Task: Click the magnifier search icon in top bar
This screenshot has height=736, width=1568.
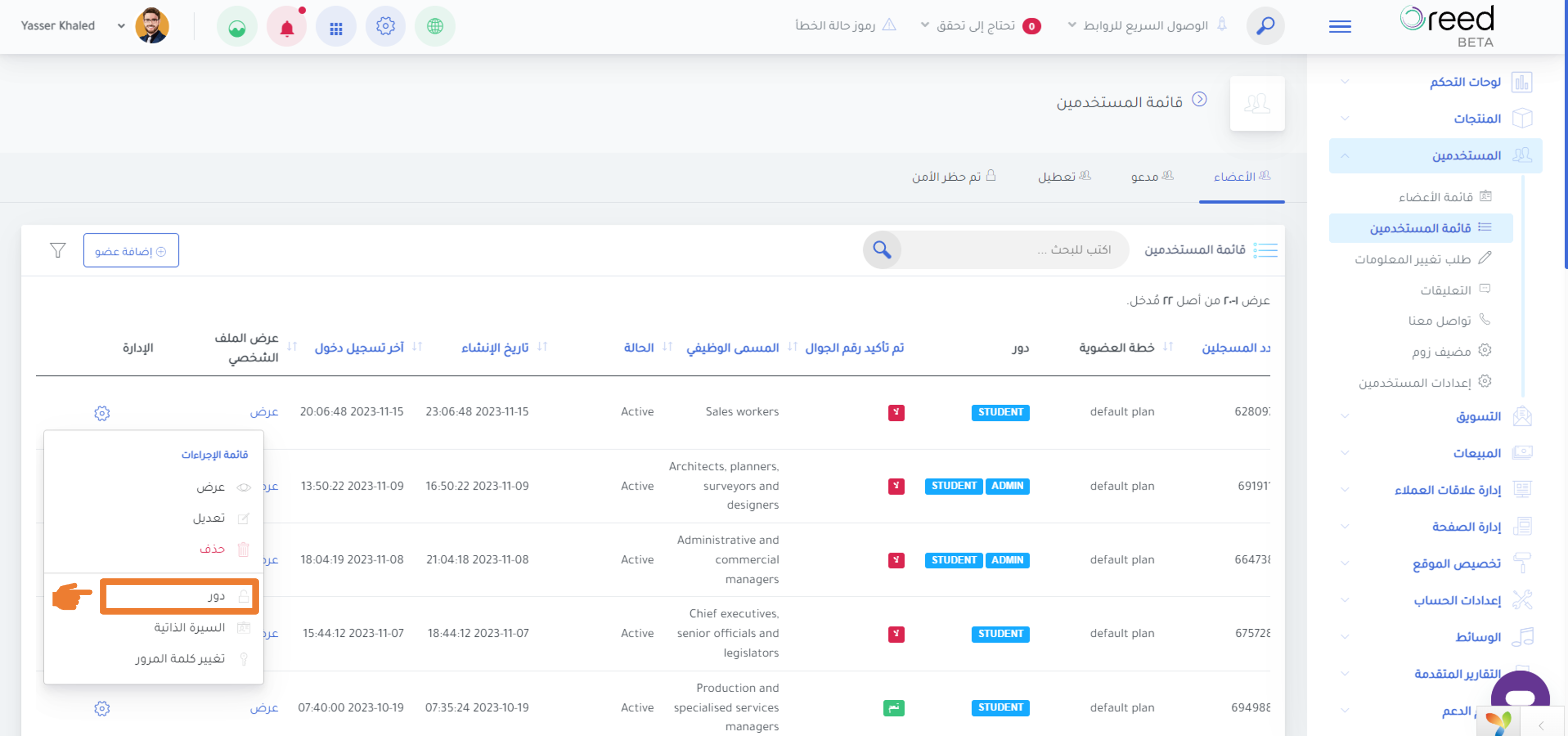Action: click(x=1266, y=25)
